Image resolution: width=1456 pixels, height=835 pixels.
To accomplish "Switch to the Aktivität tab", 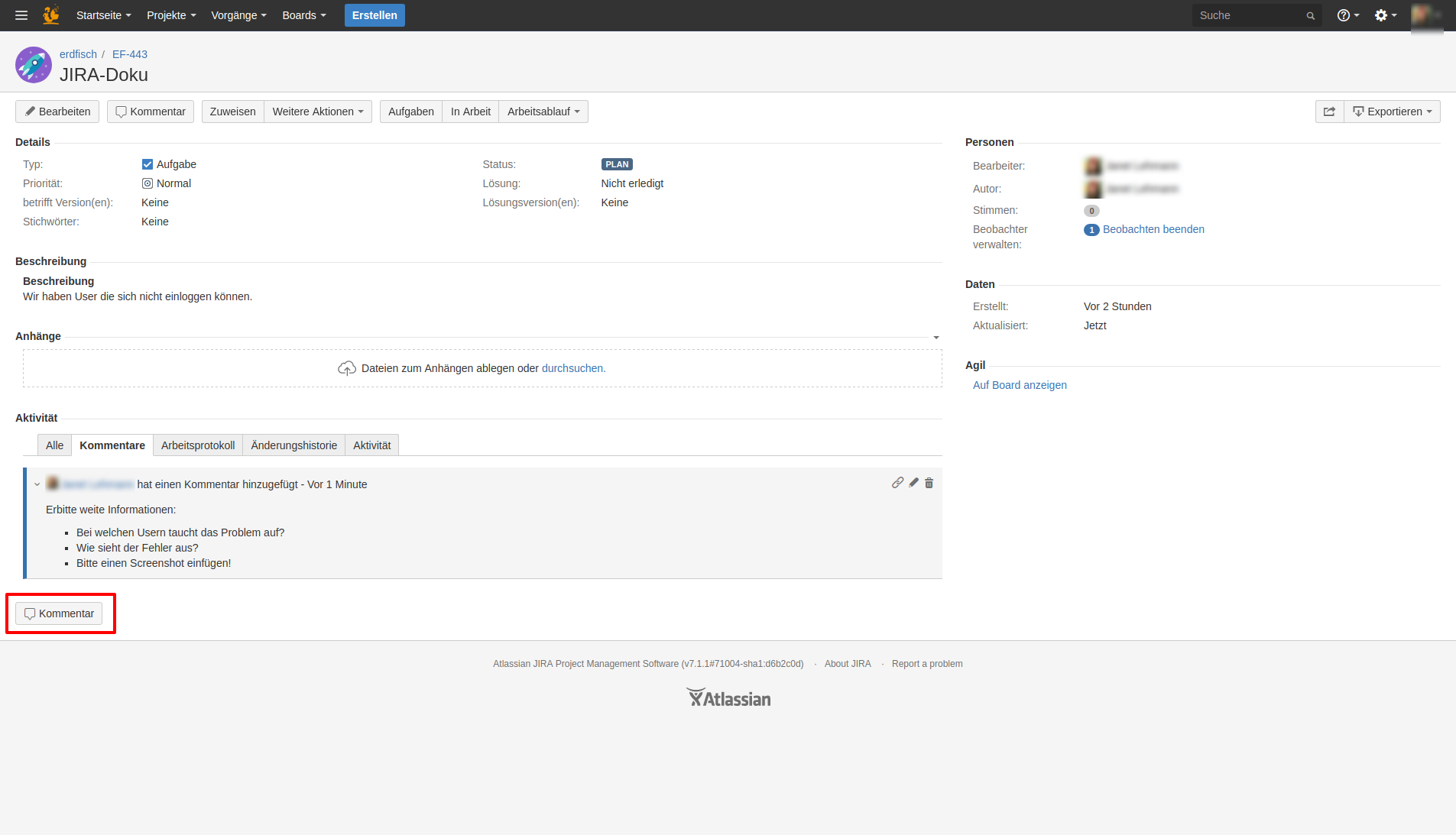I will tap(371, 445).
